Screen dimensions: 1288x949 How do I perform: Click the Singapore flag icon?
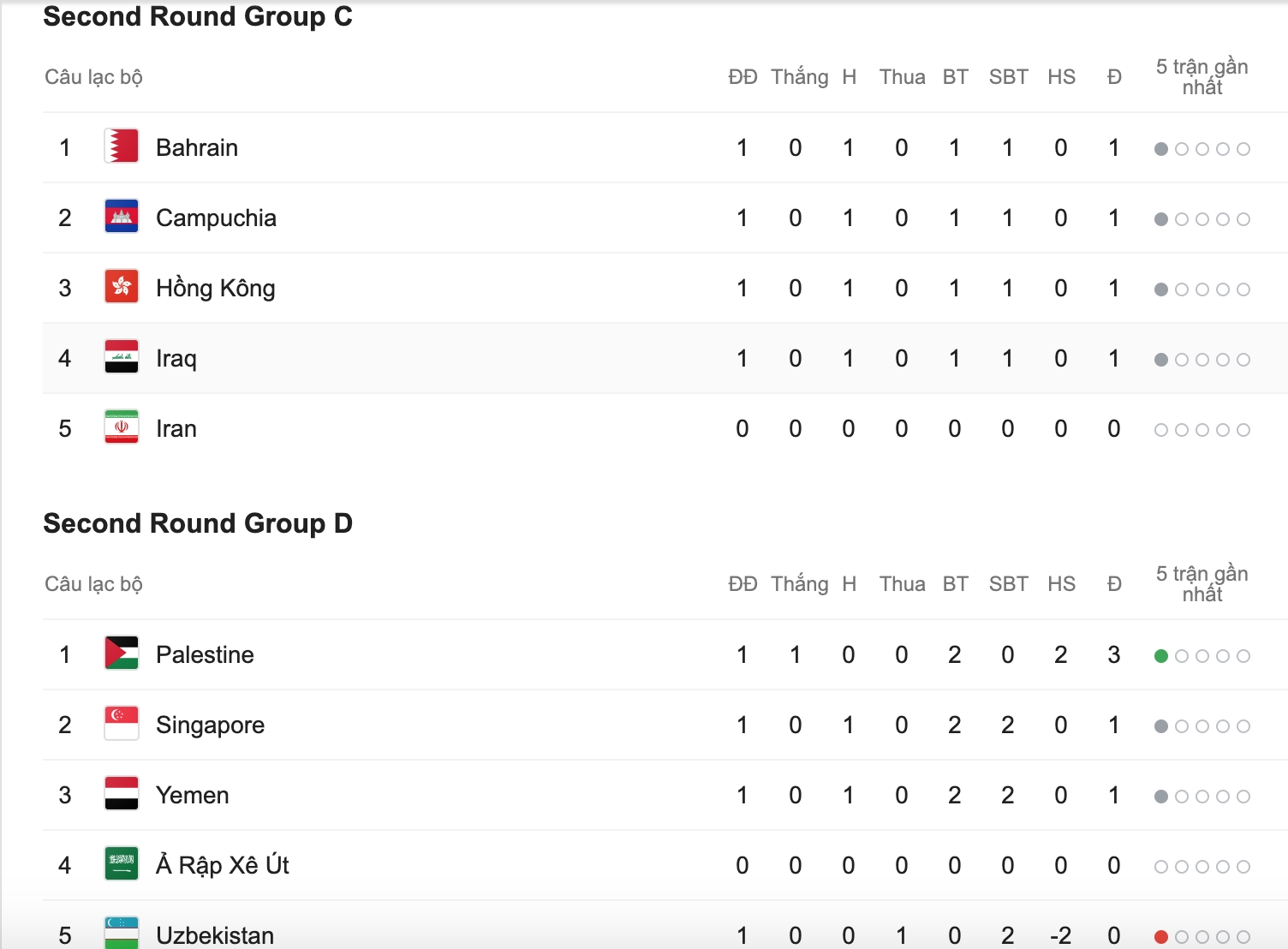point(122,724)
